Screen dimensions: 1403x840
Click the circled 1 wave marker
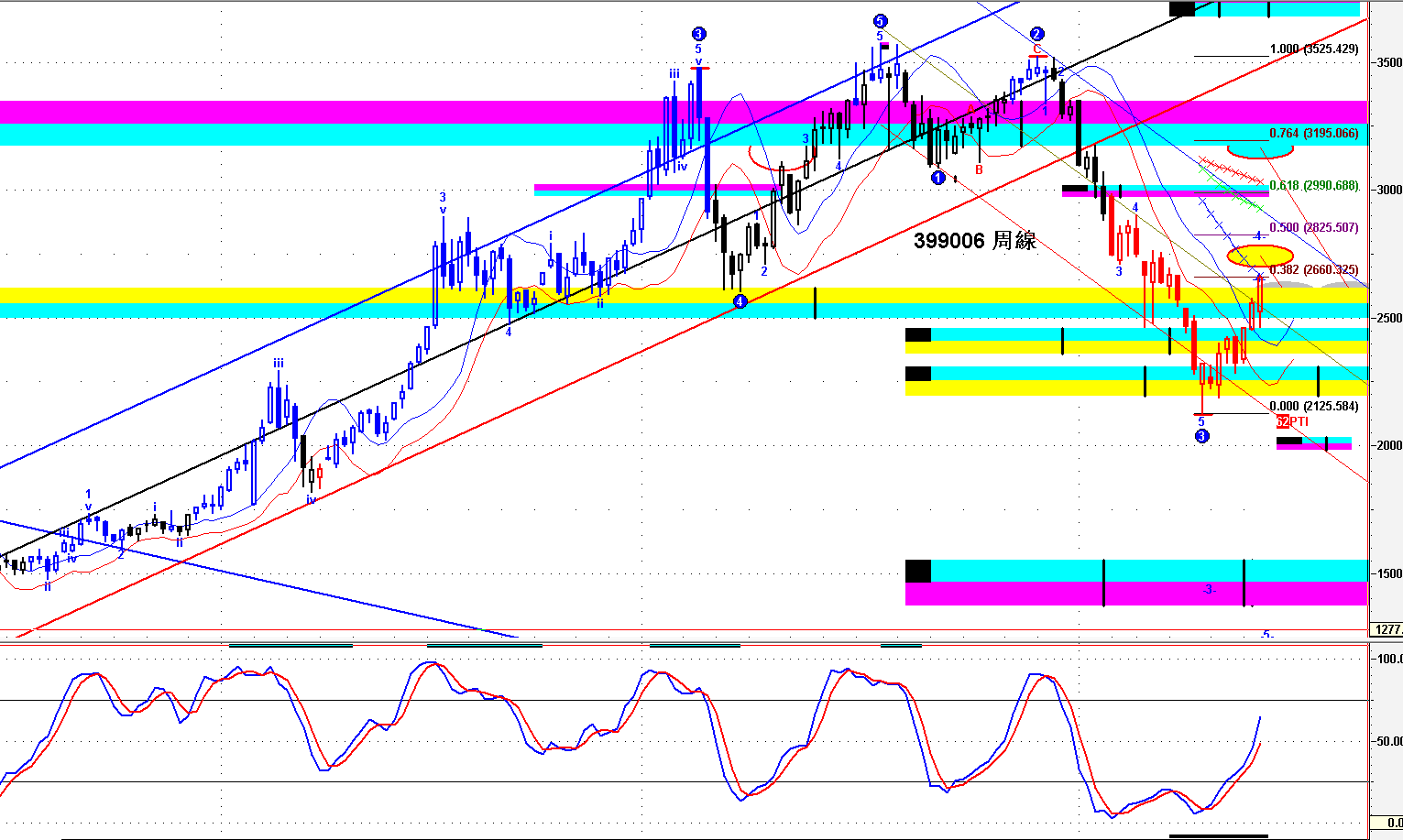pos(937,178)
